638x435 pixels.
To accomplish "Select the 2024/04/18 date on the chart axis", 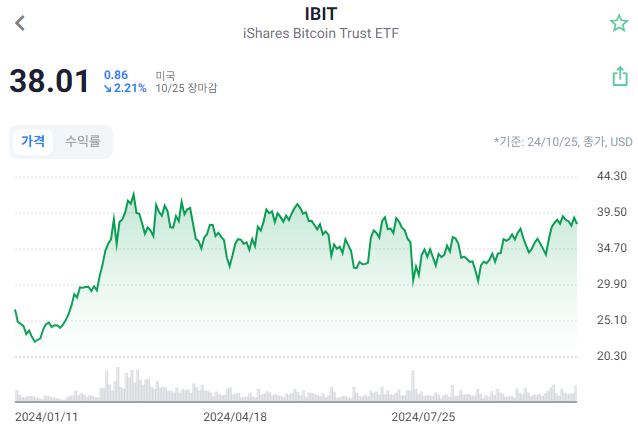I will coord(235,416).
